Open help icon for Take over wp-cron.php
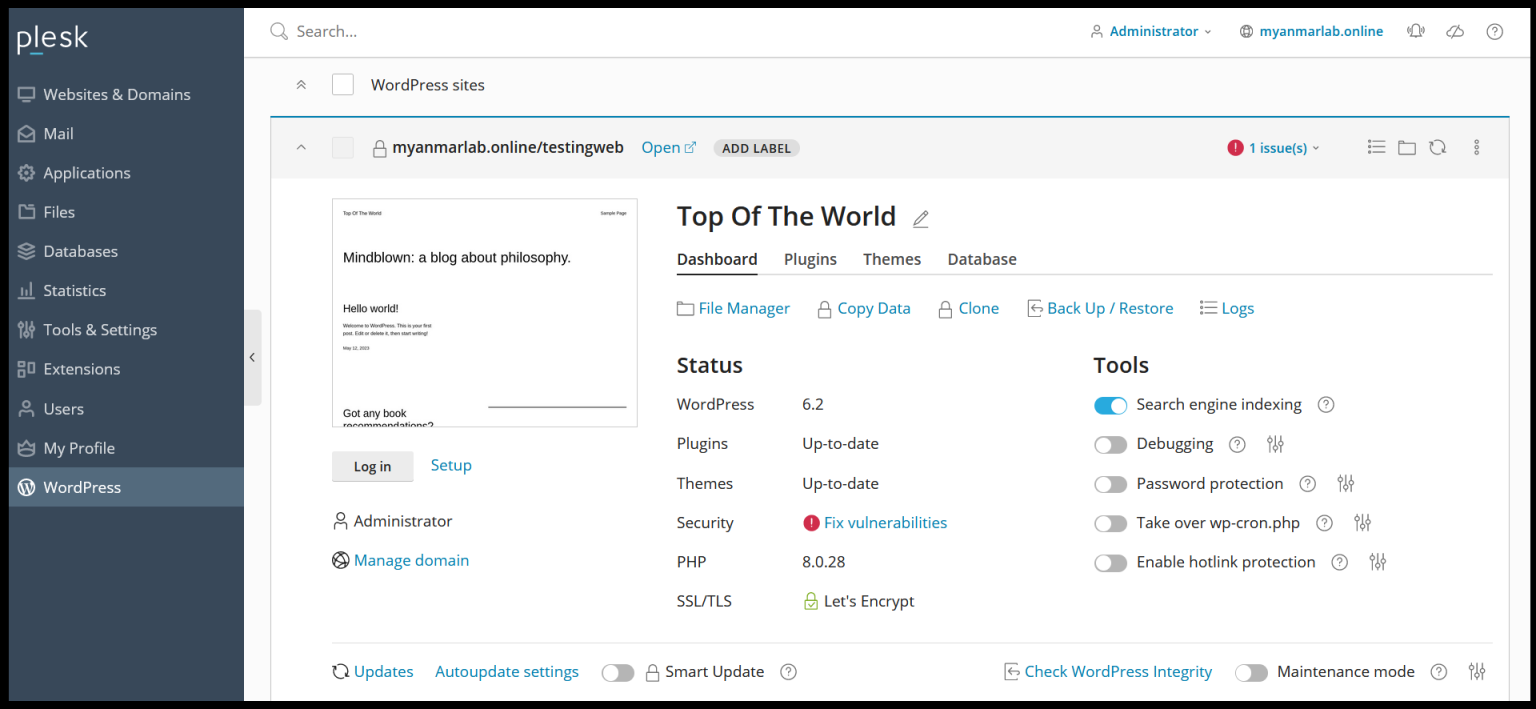Image resolution: width=1536 pixels, height=709 pixels. tap(1324, 523)
